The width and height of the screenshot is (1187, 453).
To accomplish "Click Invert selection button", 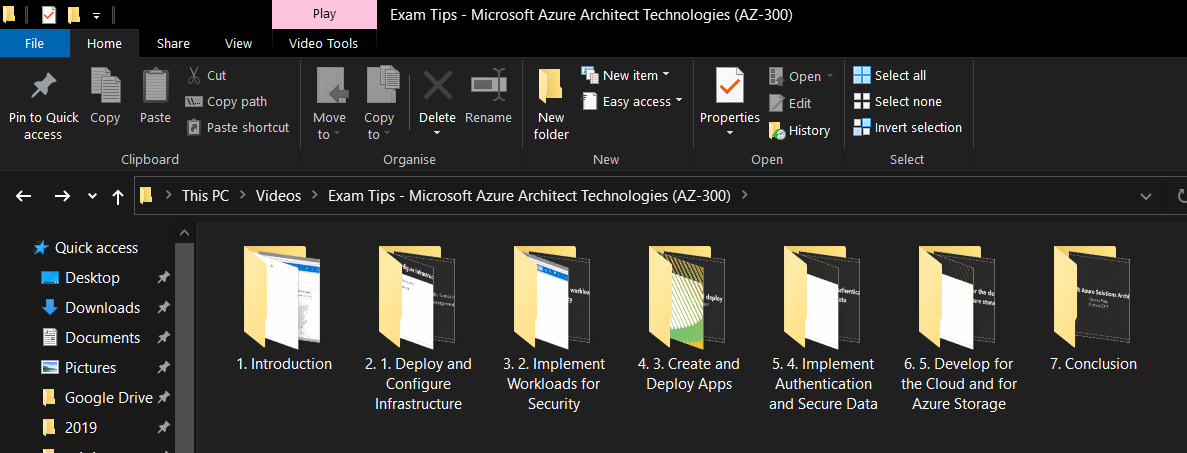I will tap(907, 127).
